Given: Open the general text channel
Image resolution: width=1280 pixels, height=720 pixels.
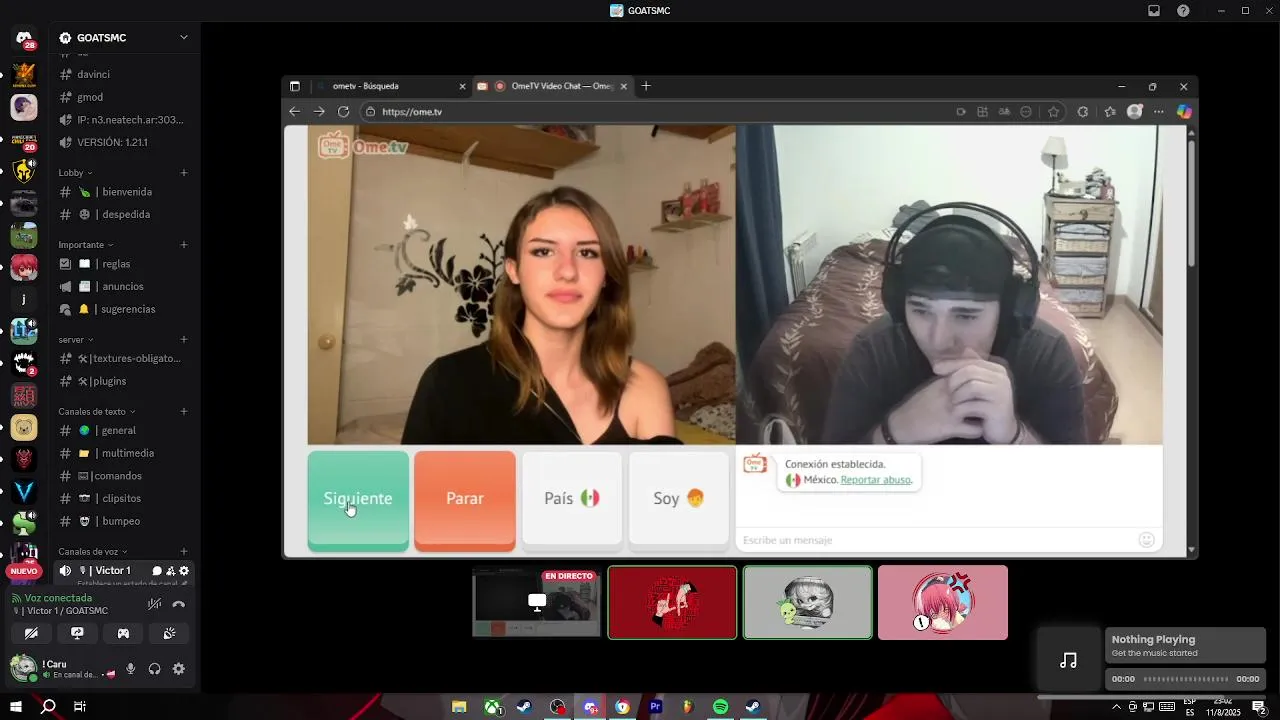Looking at the screenshot, I should [123, 431].
